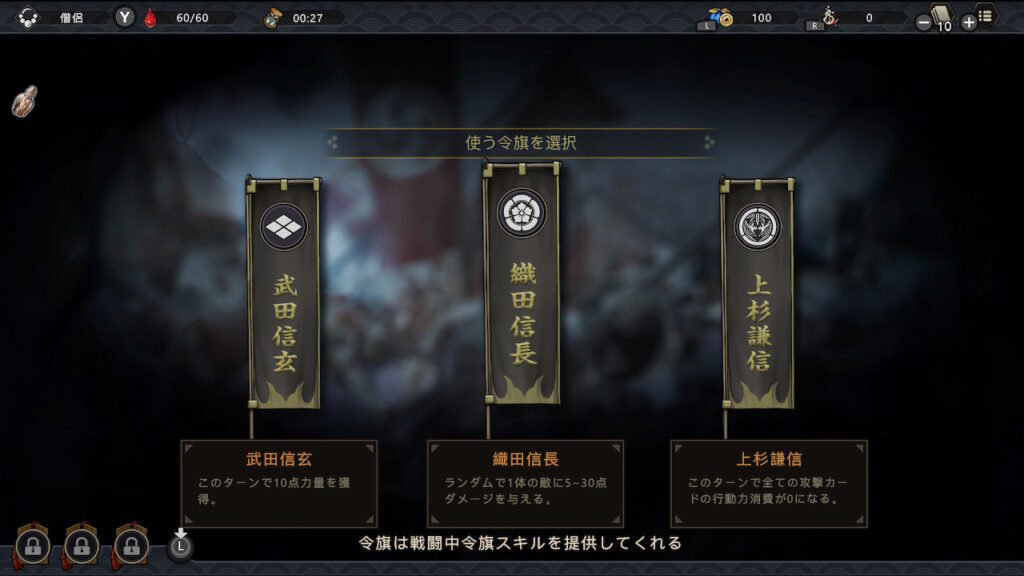Select the 織田信長 banner
1024x576 pixels.
pyautogui.click(x=521, y=284)
